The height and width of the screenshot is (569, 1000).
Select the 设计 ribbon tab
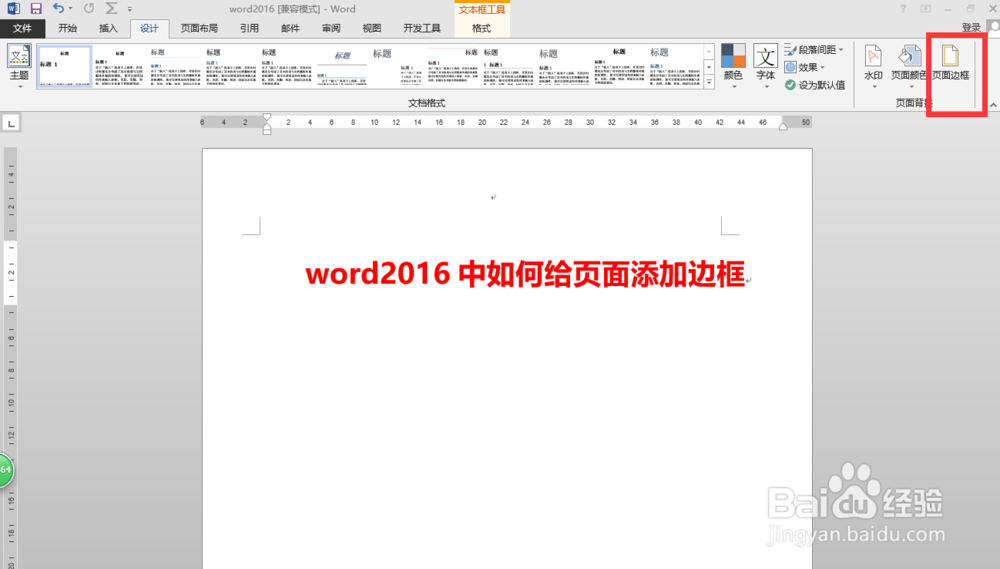pyautogui.click(x=149, y=28)
